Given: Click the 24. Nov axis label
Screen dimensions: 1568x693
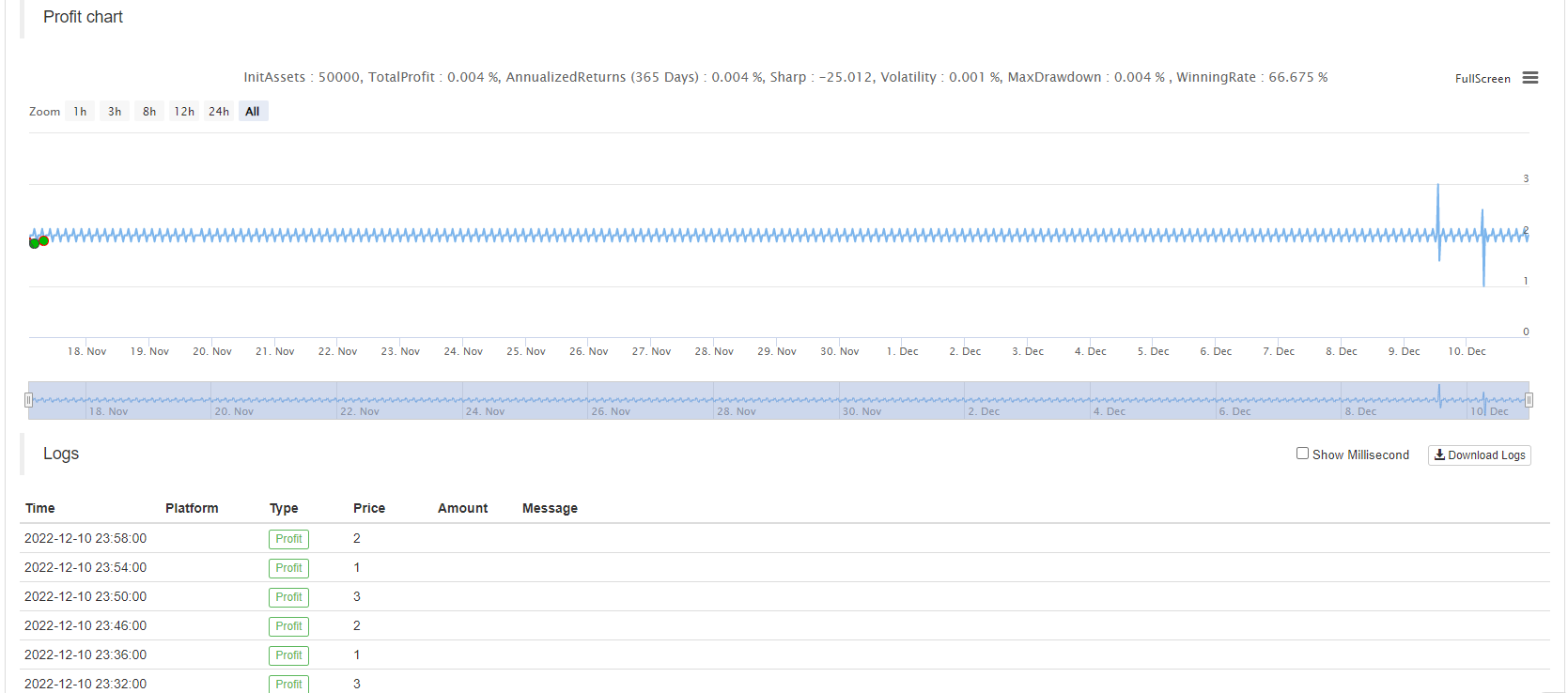Looking at the screenshot, I should pos(463,351).
